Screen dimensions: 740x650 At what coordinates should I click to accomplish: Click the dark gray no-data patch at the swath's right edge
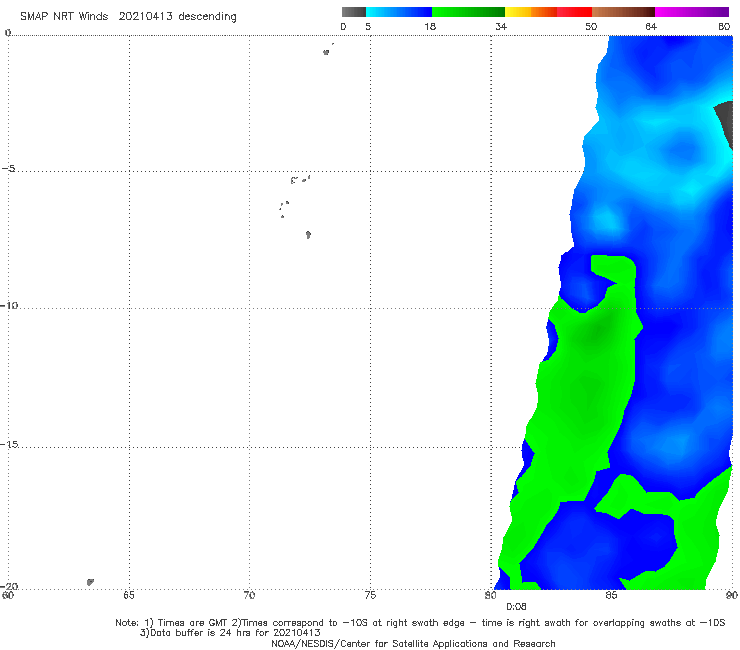pyautogui.click(x=724, y=125)
